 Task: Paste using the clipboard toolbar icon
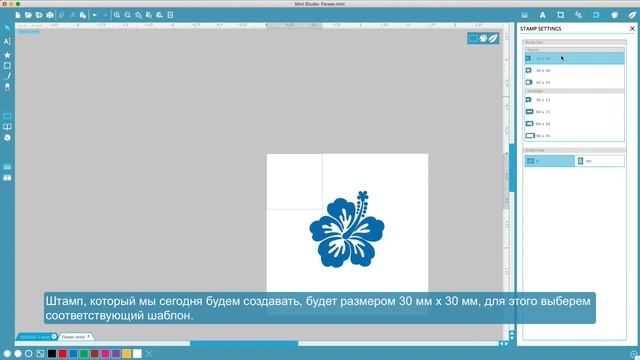point(83,15)
